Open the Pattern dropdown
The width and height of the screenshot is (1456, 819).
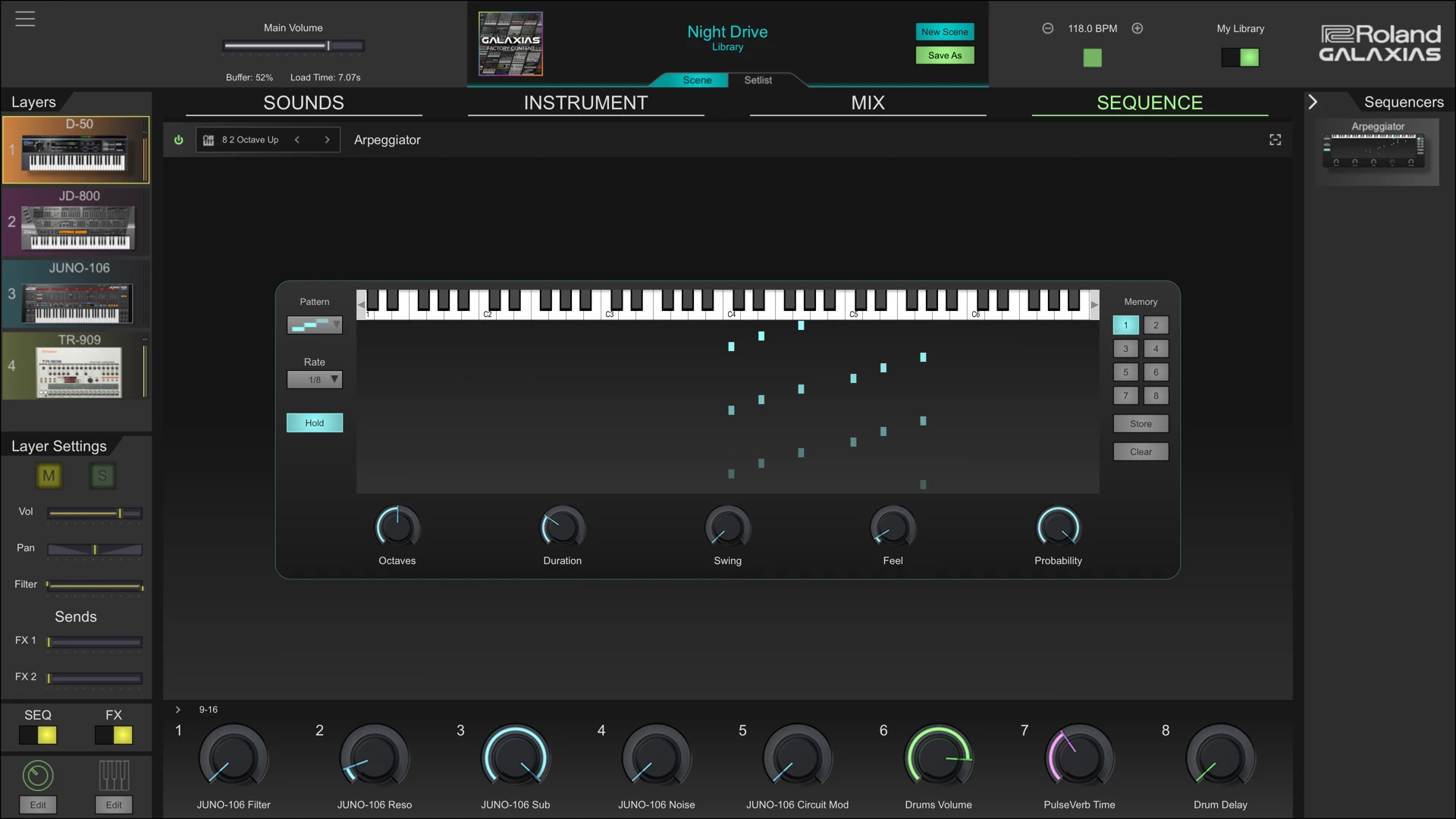point(315,325)
